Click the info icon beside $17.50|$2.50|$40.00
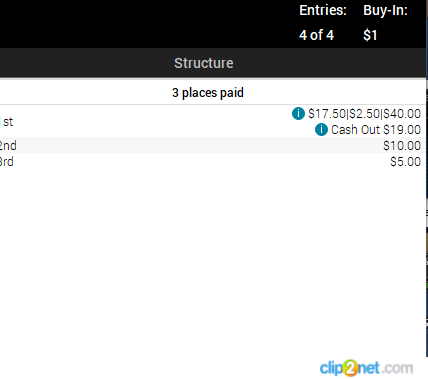 [x=298, y=113]
